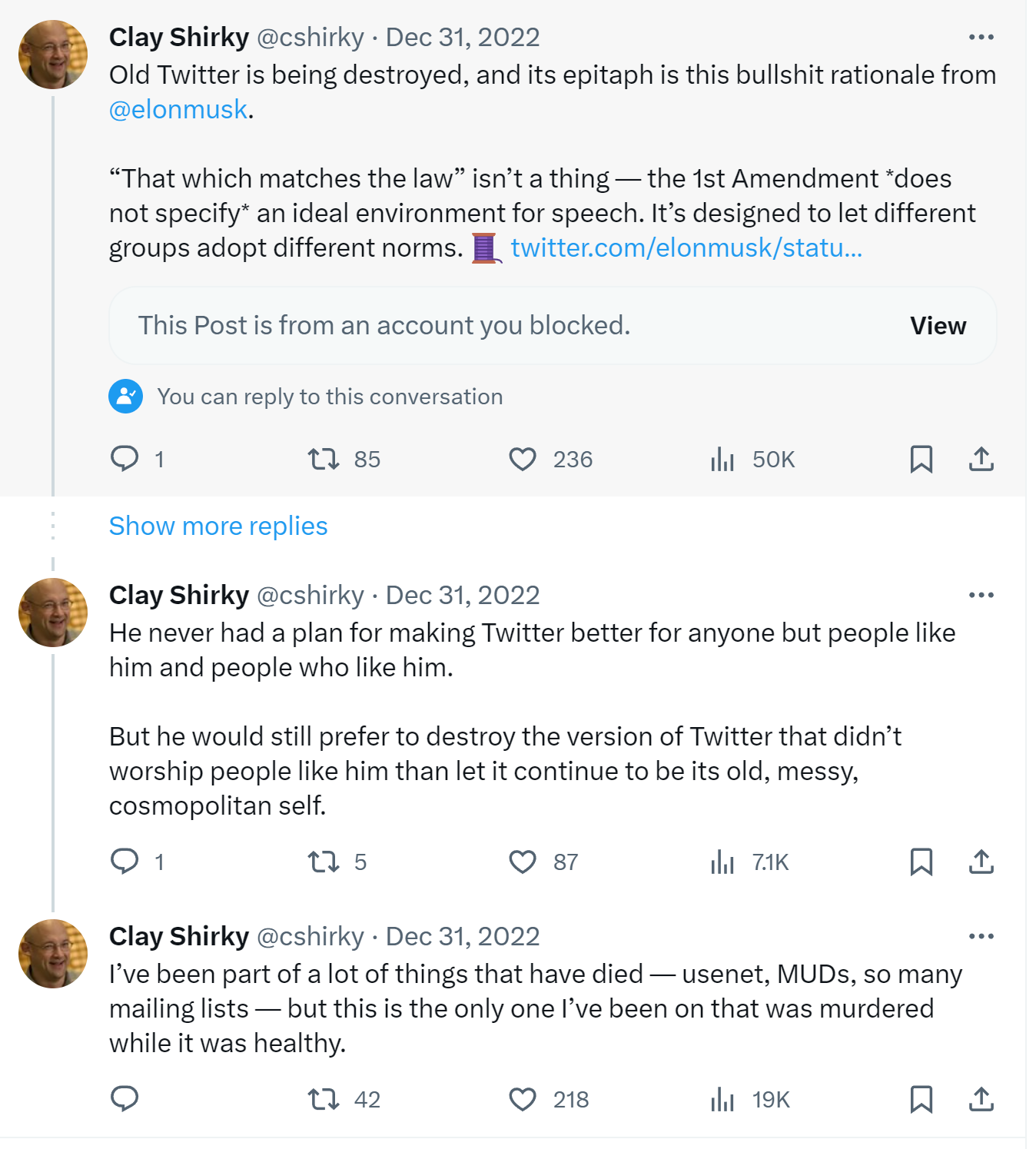Screen dimensions: 1036x1149
Task: Bookmark the first tweet in the thread
Action: [x=921, y=459]
